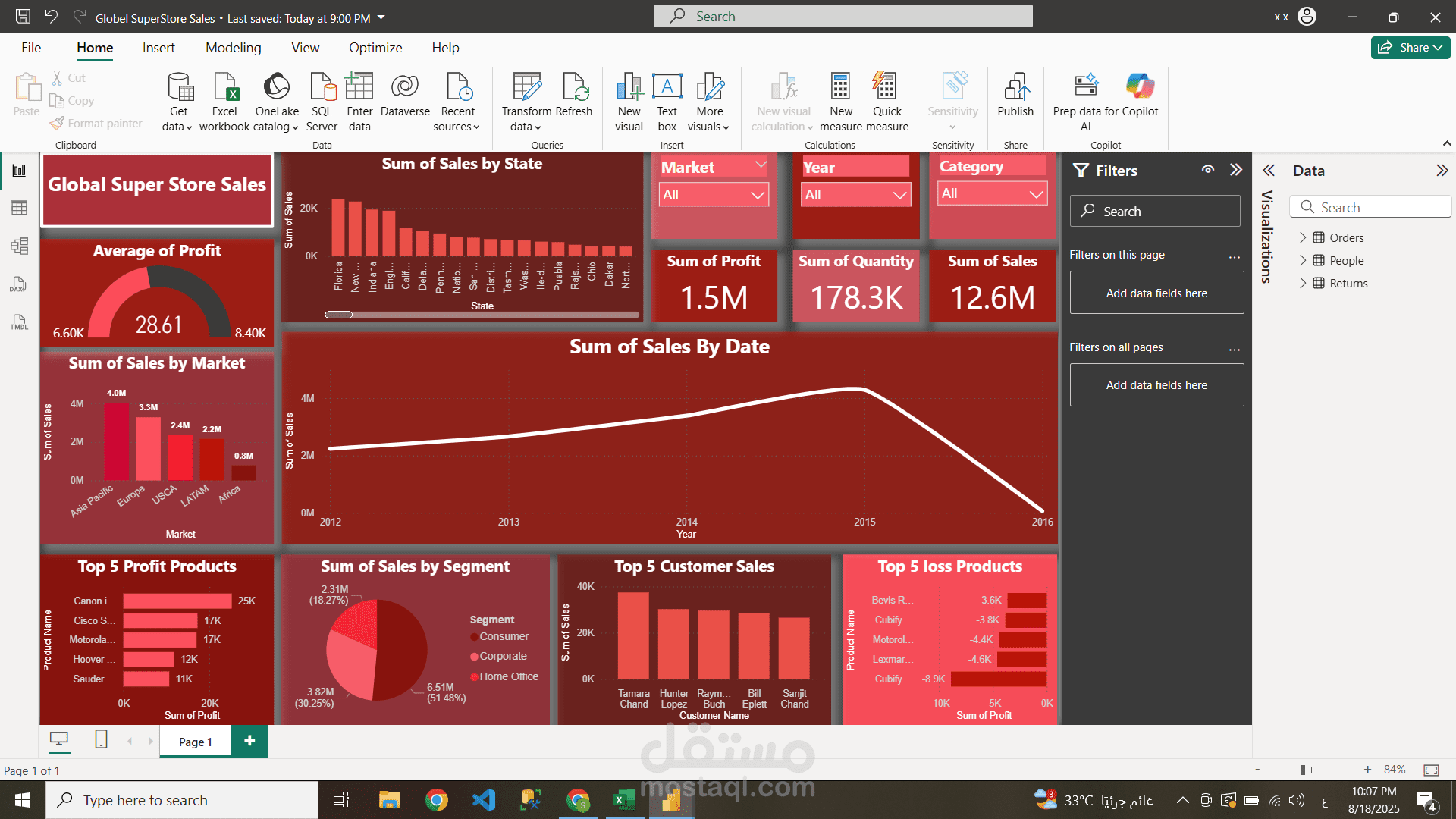
Task: Toggle filter pane visibility eye icon
Action: tap(1208, 170)
